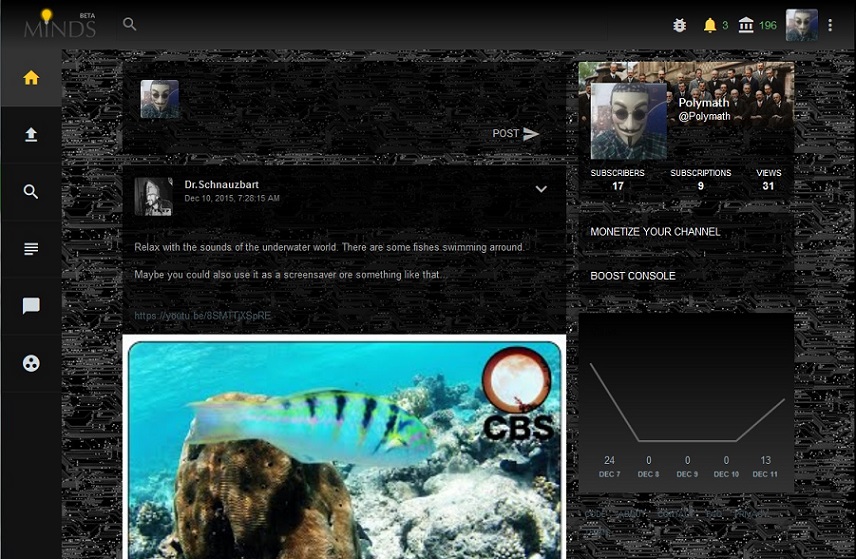Open the Polymath channel name
Screen dimensions: 856x559
coord(704,103)
